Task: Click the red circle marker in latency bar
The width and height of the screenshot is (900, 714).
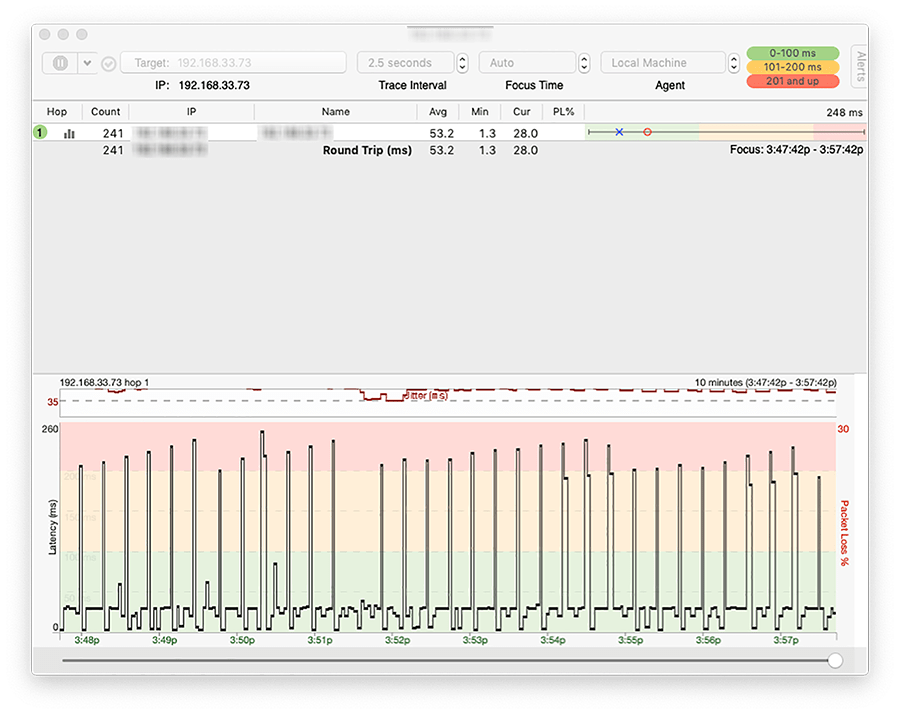Action: (x=647, y=130)
